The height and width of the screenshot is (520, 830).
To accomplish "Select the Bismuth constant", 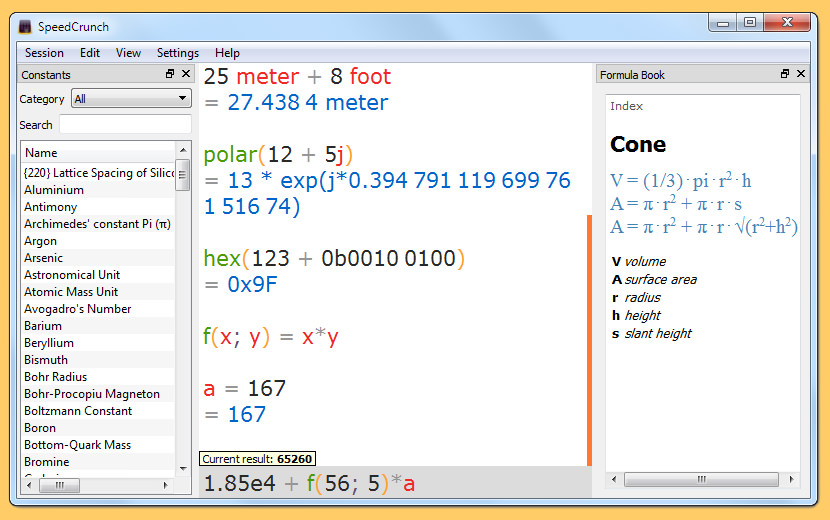I will click(x=98, y=360).
